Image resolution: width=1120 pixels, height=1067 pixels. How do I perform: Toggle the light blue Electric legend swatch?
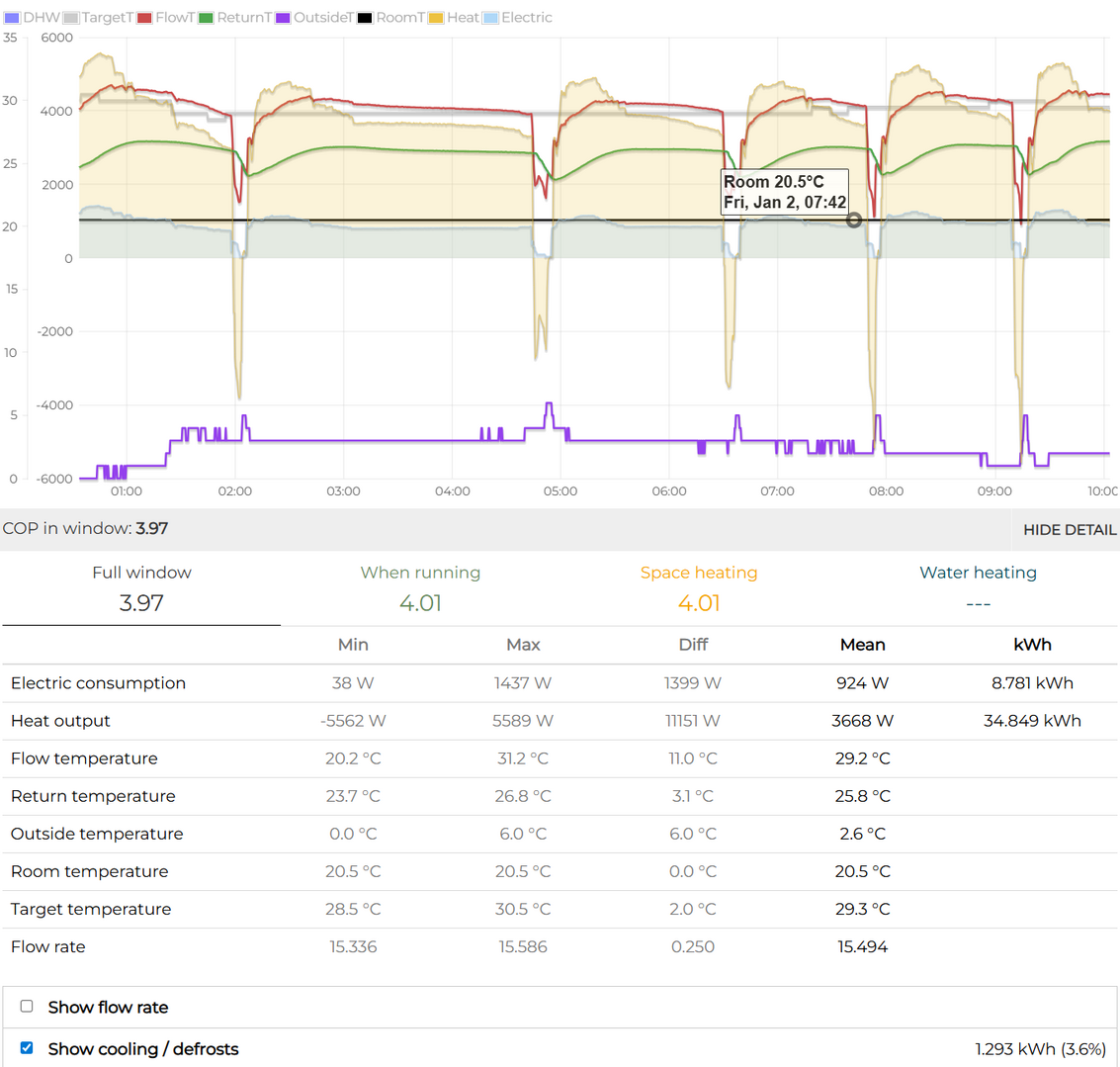(x=491, y=18)
